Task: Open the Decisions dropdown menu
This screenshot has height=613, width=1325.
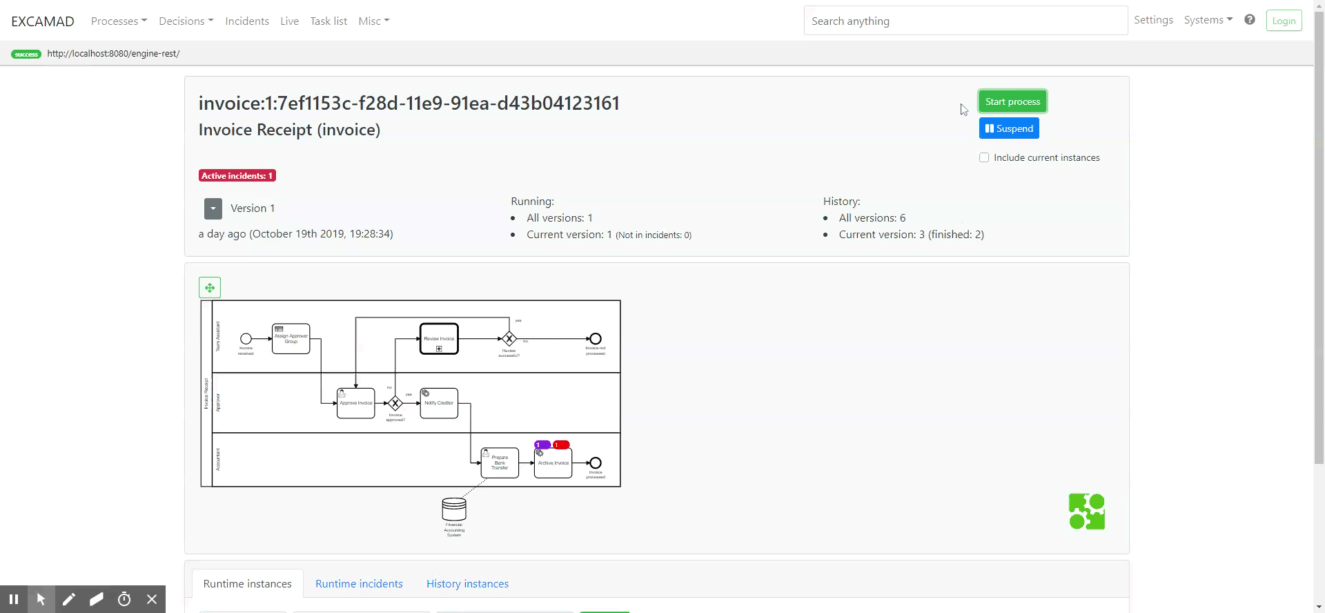Action: [x=186, y=21]
